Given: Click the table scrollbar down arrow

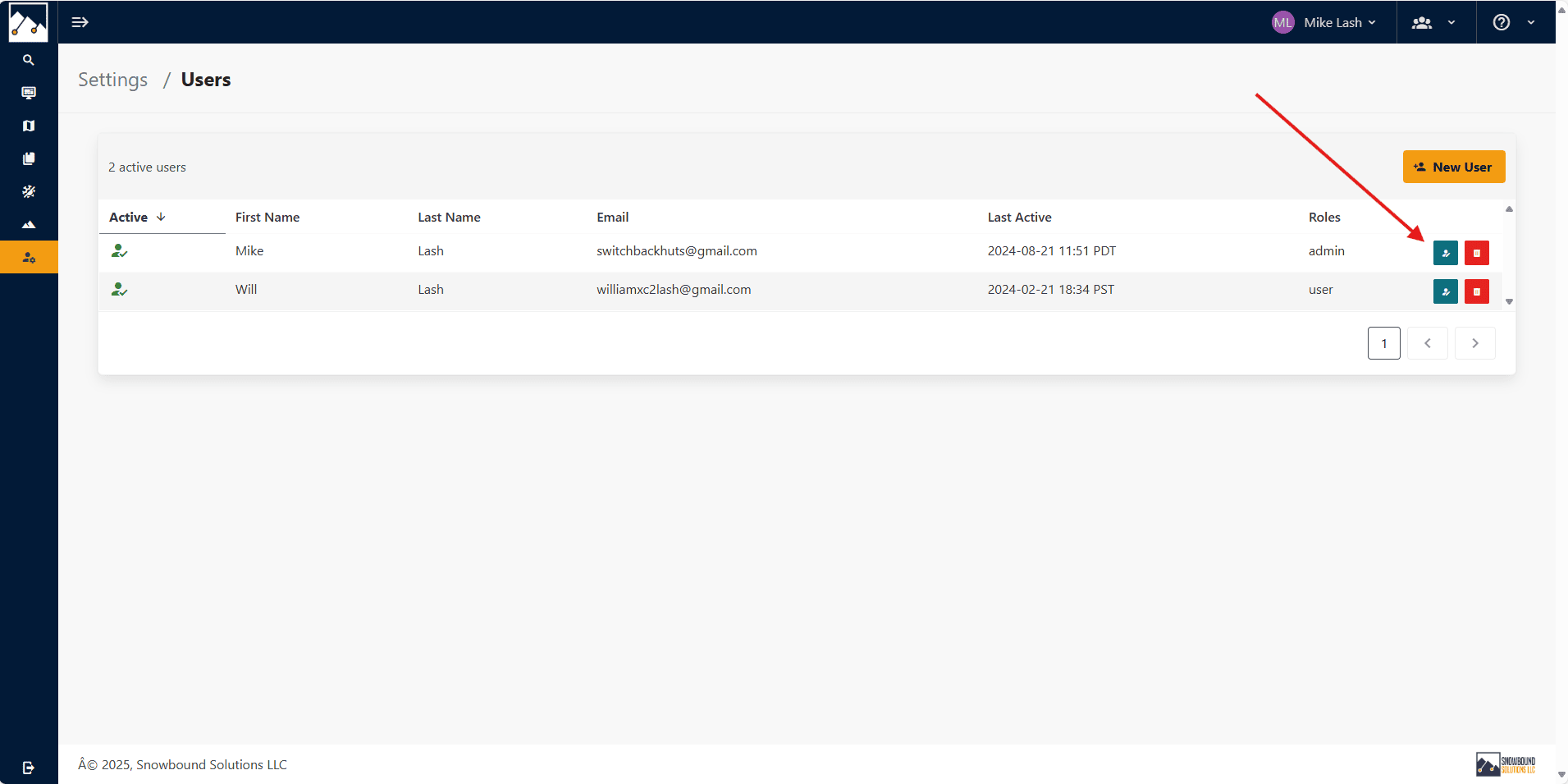Looking at the screenshot, I should coord(1509,302).
